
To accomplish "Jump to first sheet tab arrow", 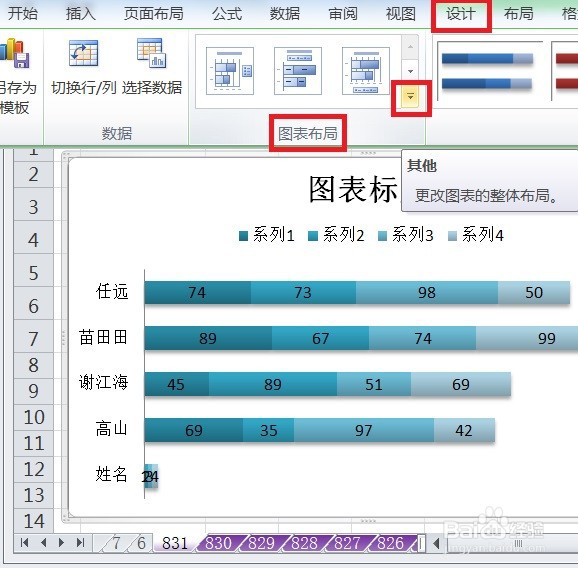I will [x=25, y=543].
